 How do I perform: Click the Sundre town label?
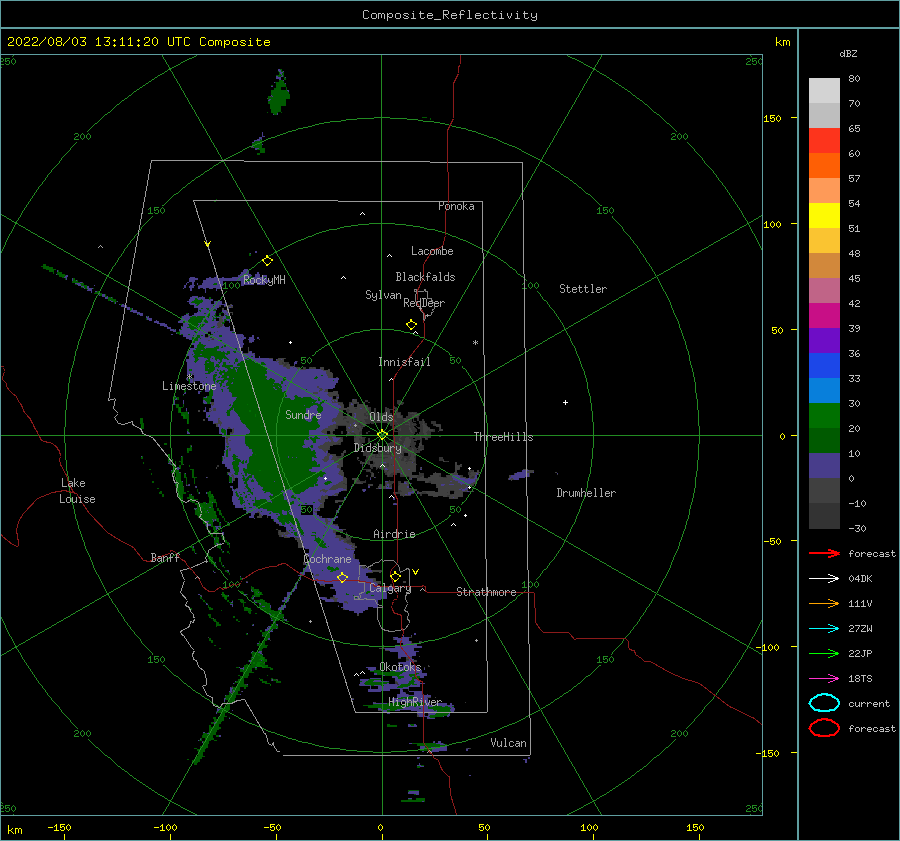pyautogui.click(x=304, y=415)
